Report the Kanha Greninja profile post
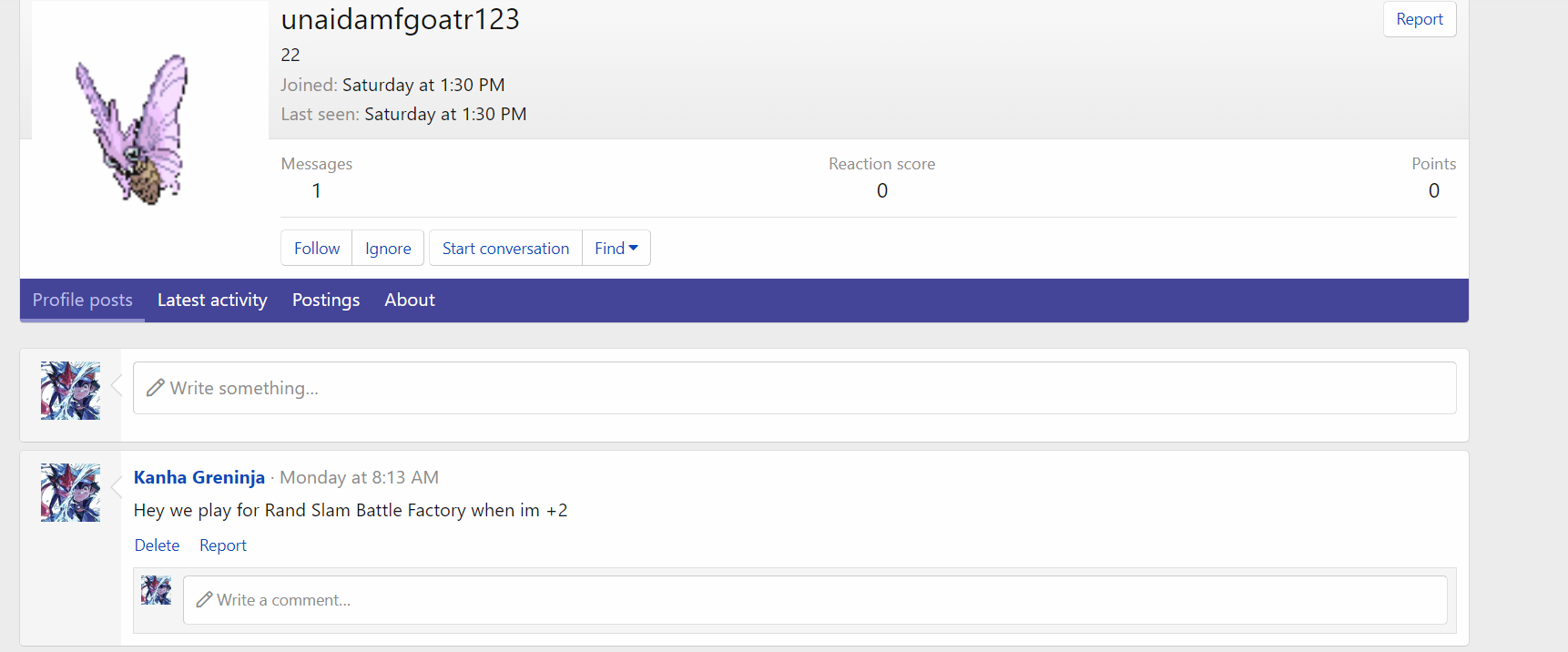 click(223, 545)
